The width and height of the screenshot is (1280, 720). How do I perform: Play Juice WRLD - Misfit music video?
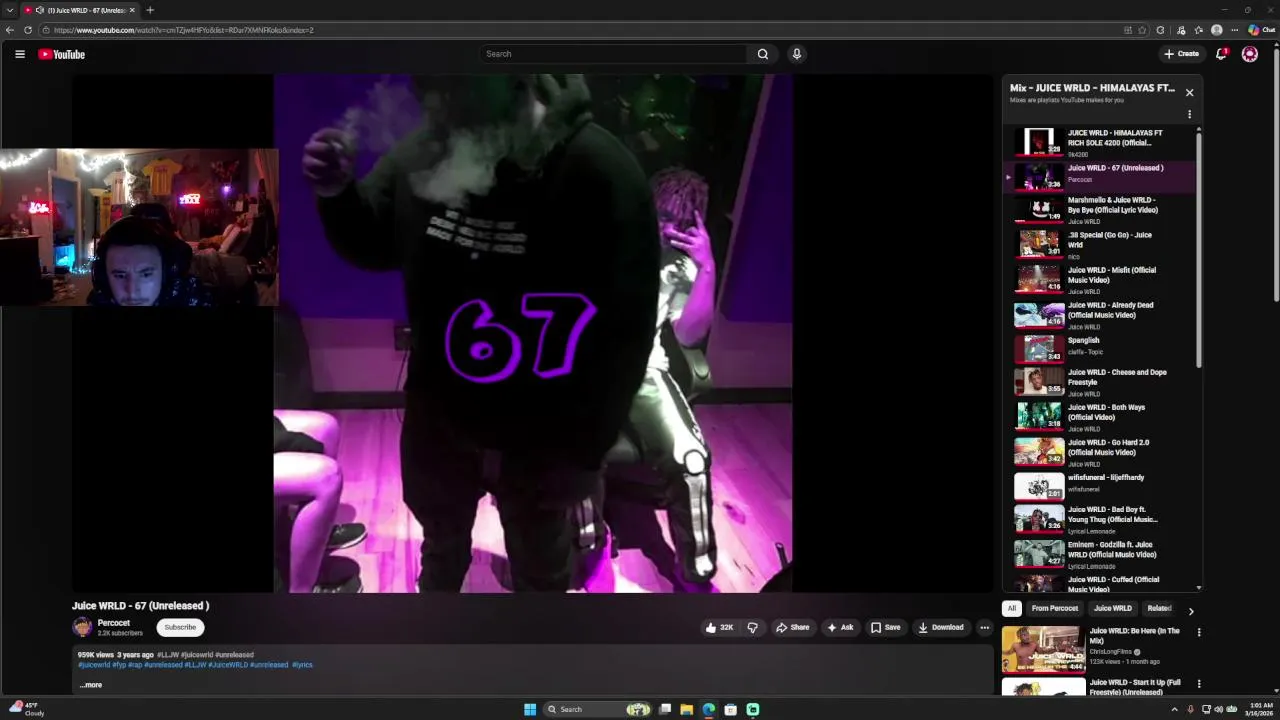[1100, 280]
